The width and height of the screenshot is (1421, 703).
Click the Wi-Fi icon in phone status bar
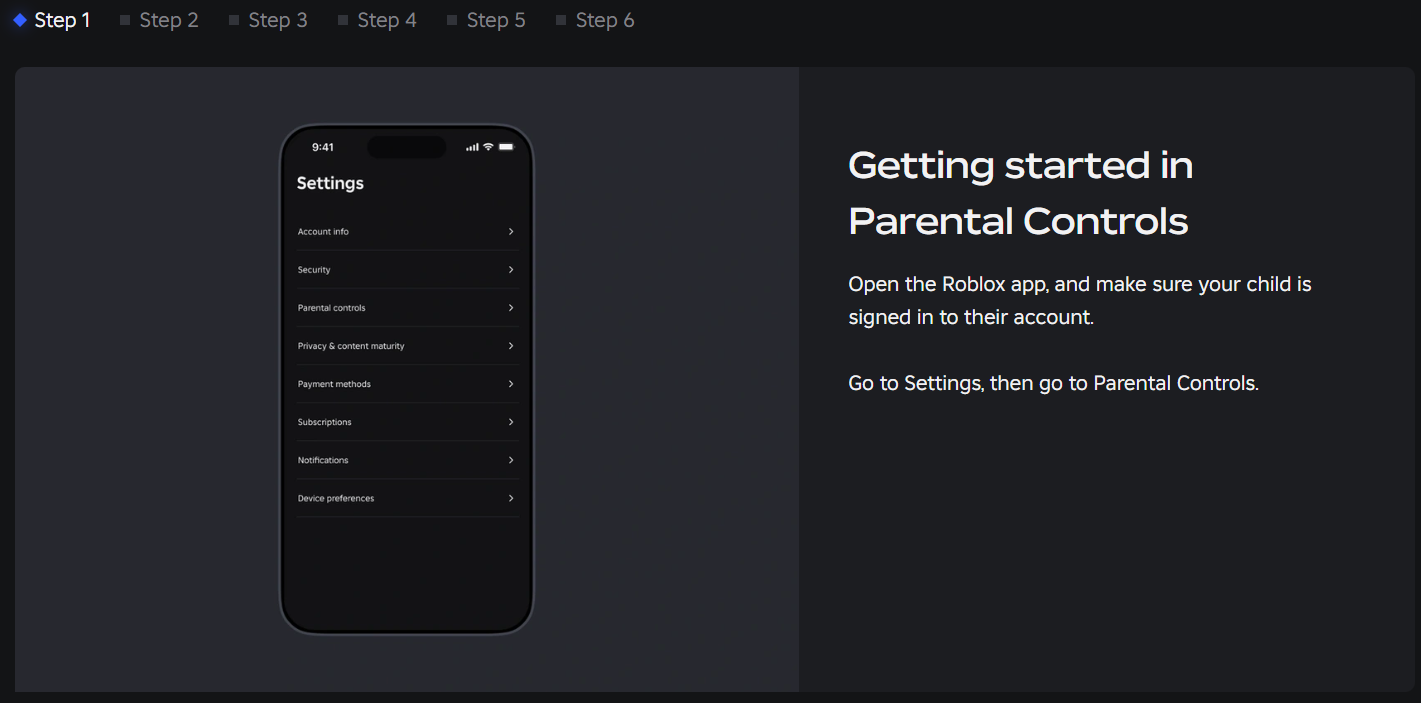click(488, 147)
